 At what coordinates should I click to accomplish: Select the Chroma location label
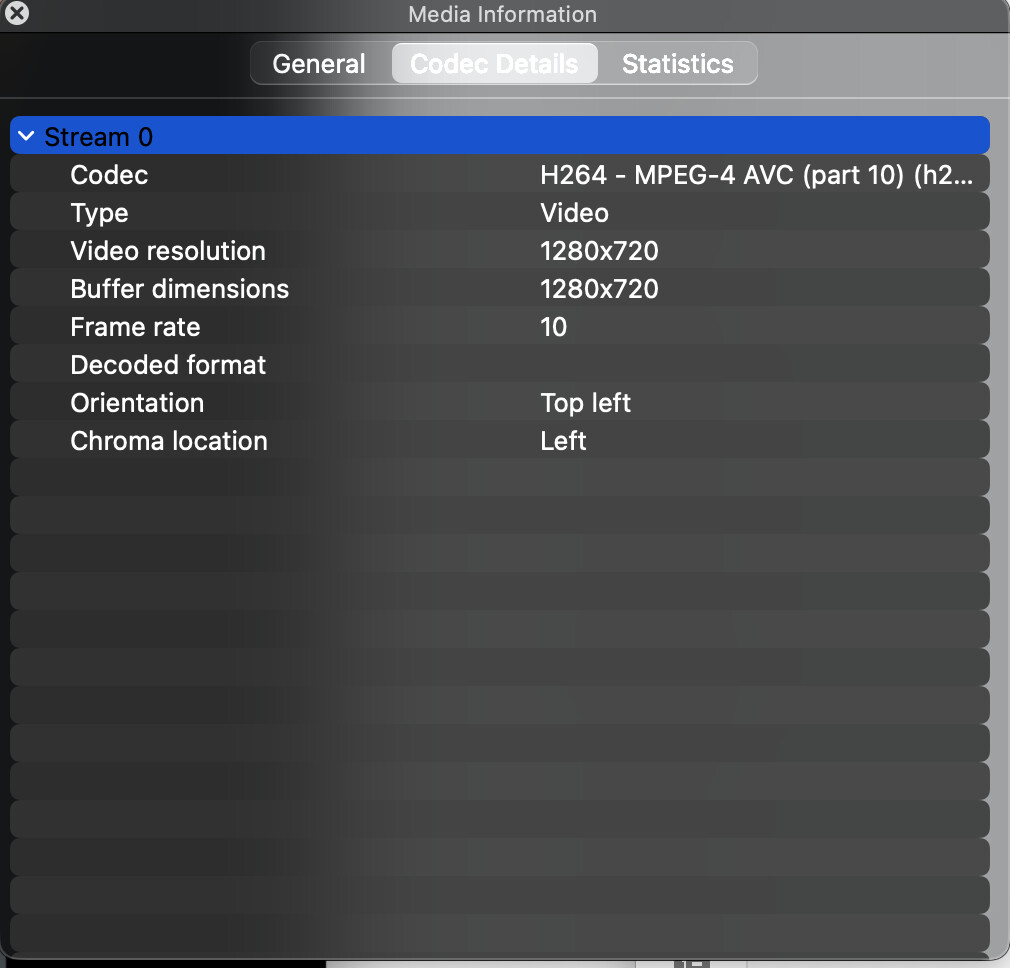(169, 441)
